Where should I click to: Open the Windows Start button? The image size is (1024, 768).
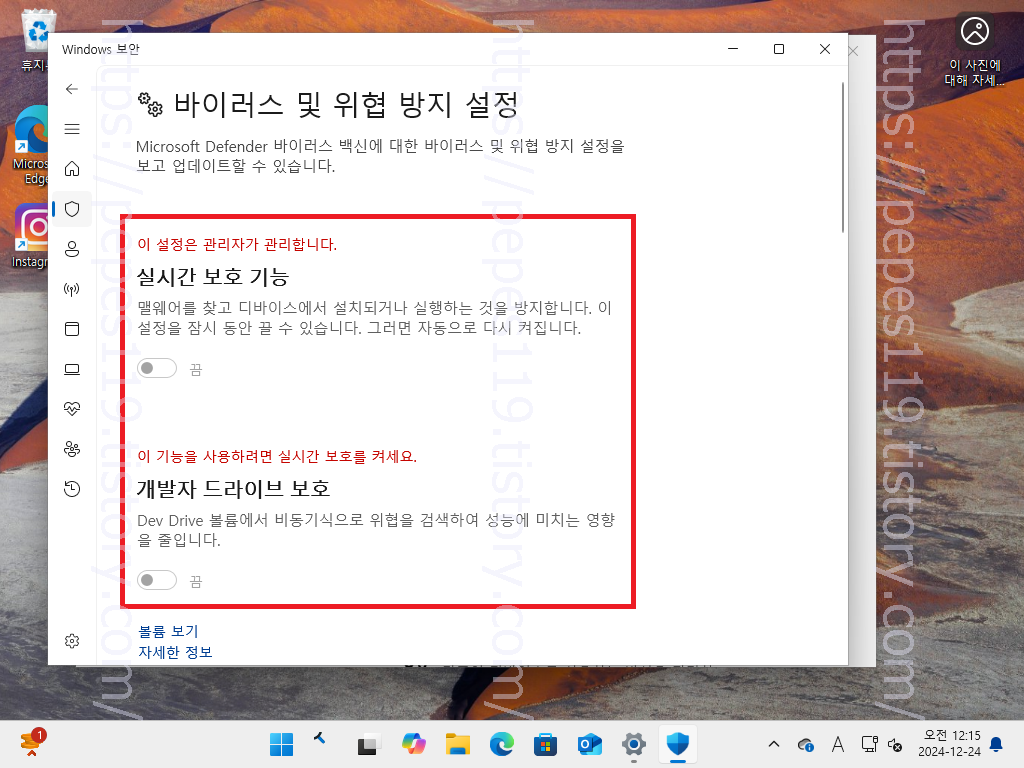(281, 744)
